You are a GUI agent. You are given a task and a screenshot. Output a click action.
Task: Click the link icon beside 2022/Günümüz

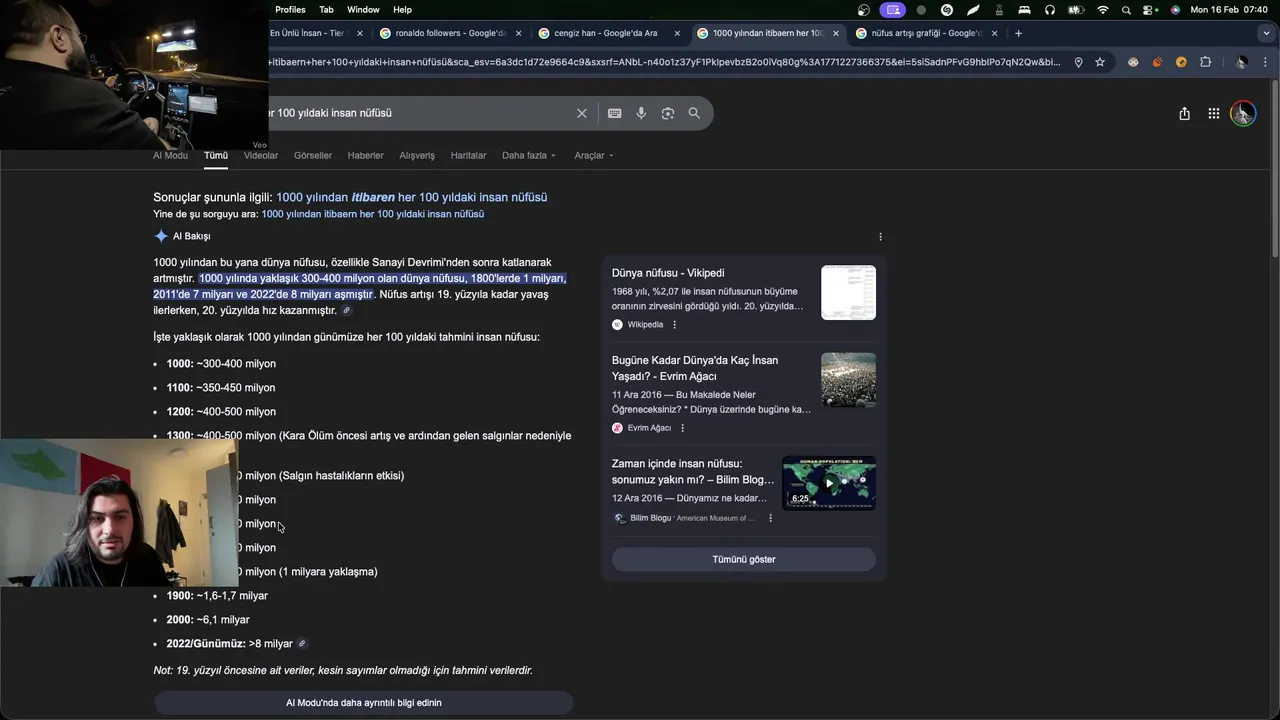[302, 644]
